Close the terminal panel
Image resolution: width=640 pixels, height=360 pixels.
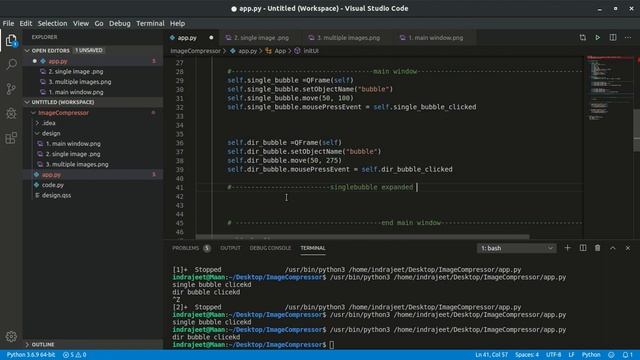point(628,248)
